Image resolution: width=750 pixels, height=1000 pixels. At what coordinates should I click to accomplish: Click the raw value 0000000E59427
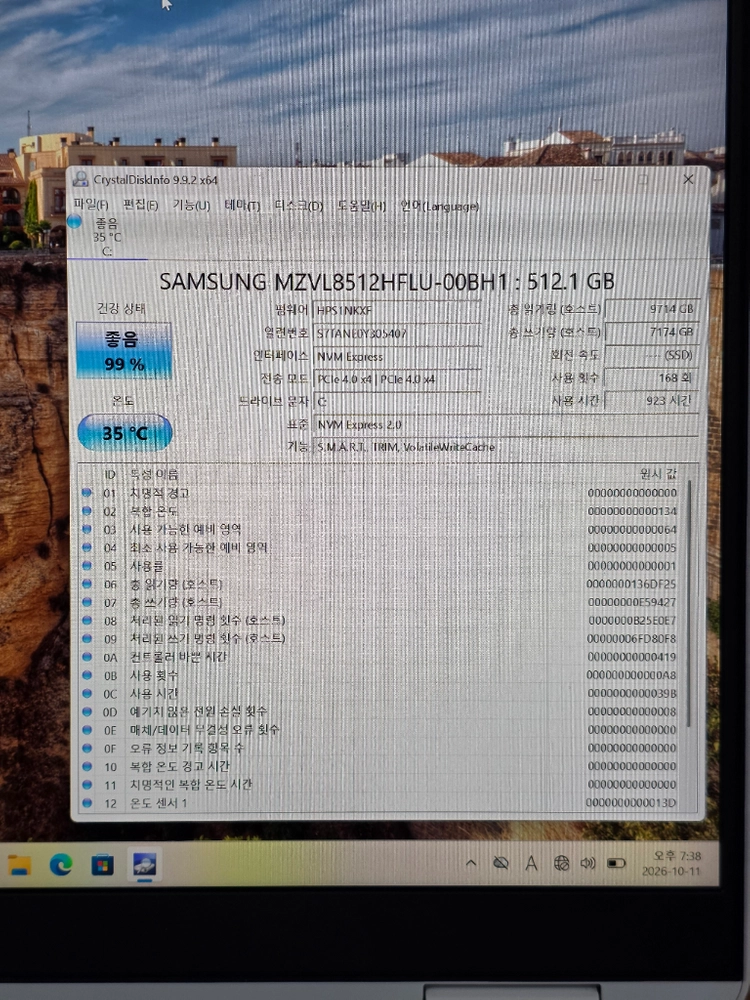point(631,601)
